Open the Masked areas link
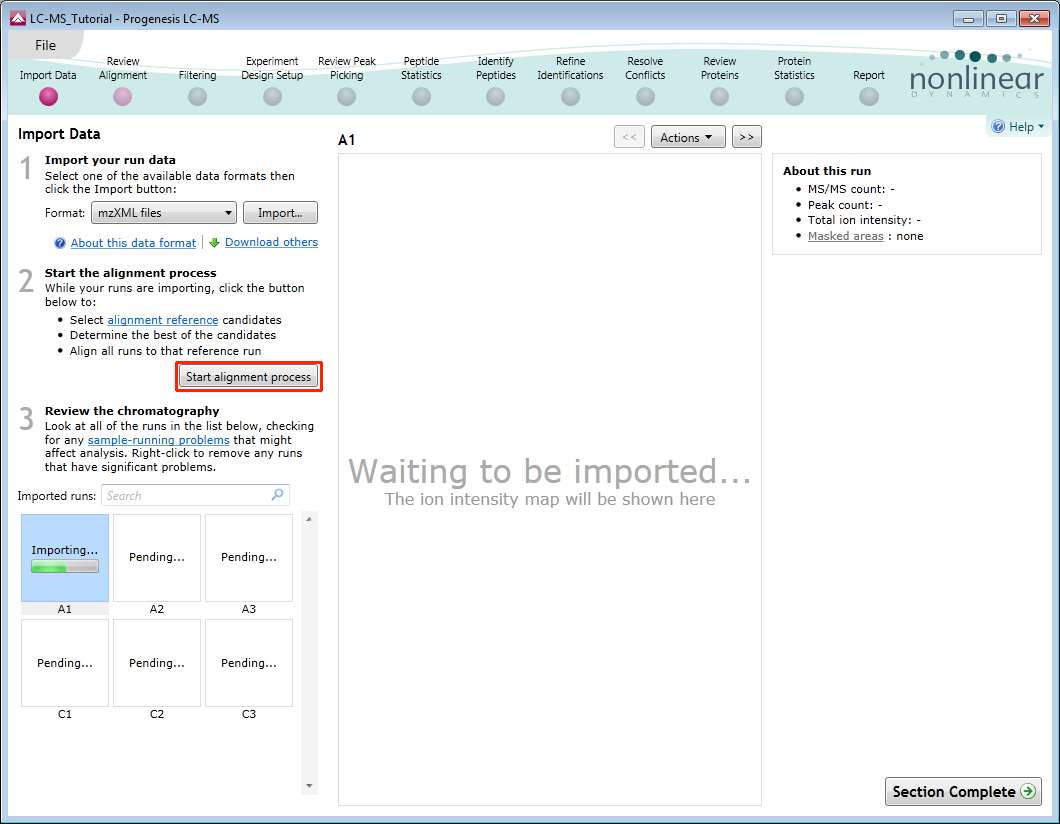 pos(846,236)
